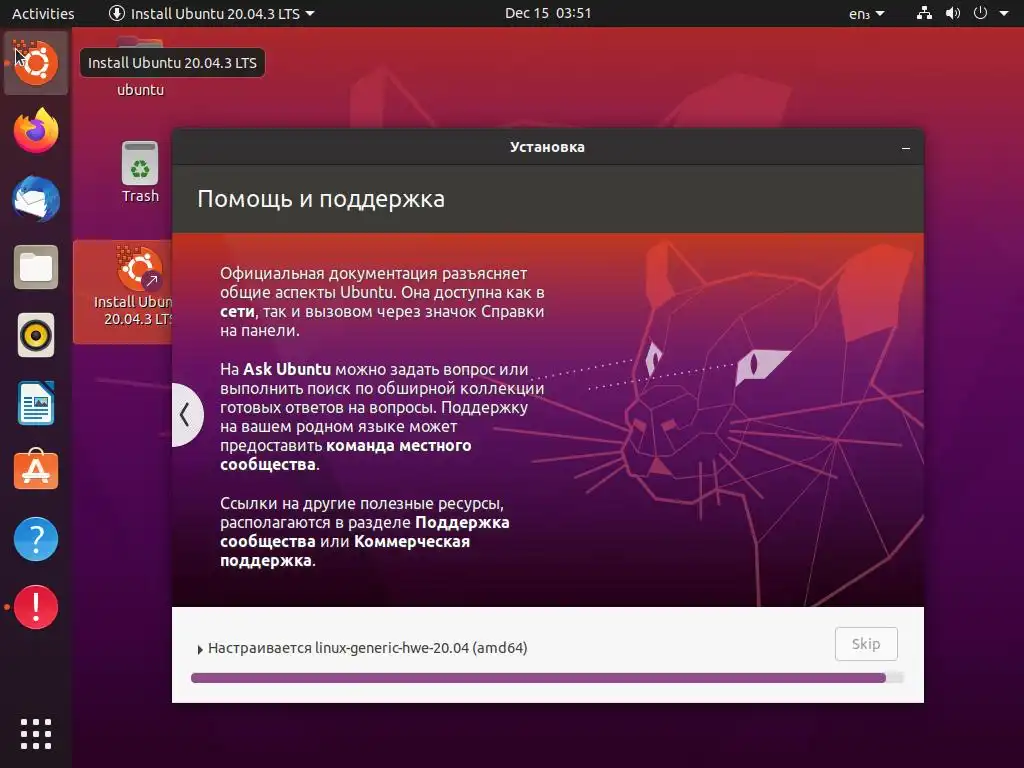1024x768 pixels.
Task: Open Ubuntu Software store icon
Action: pos(36,470)
